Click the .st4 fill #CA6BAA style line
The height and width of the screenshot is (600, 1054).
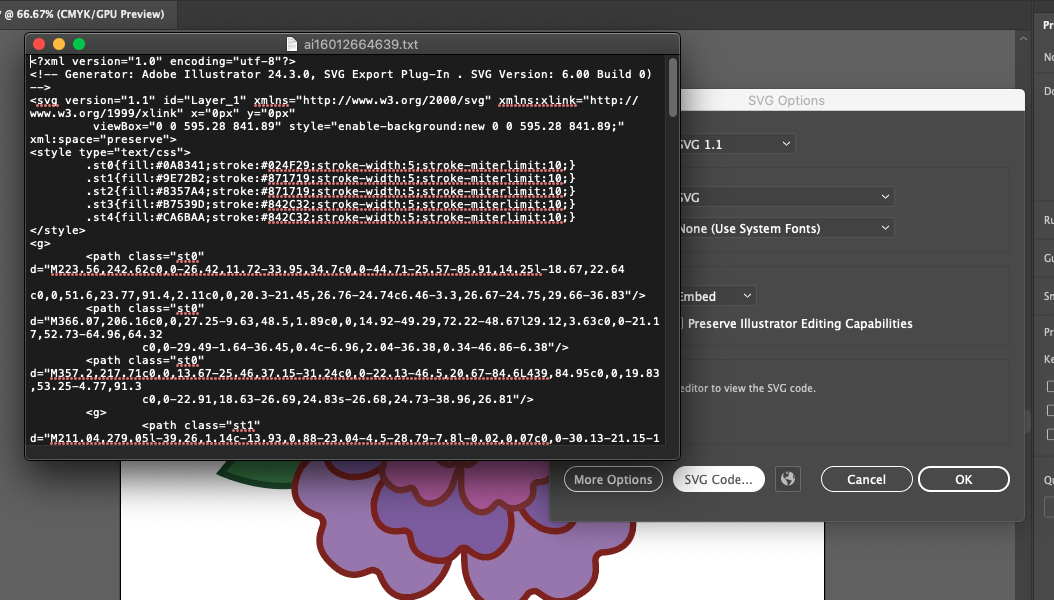coord(331,217)
